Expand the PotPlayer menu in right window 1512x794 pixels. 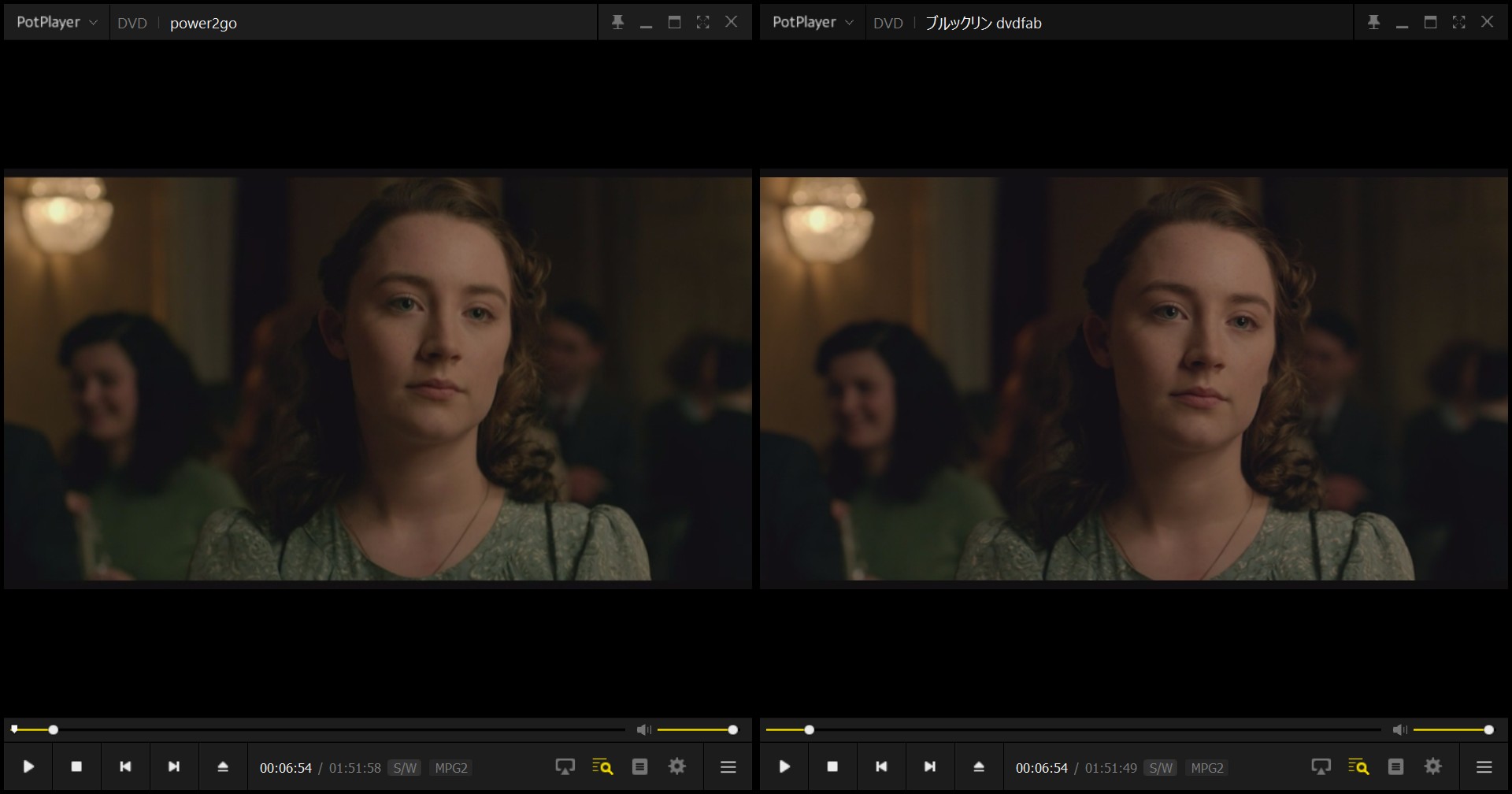(x=813, y=22)
